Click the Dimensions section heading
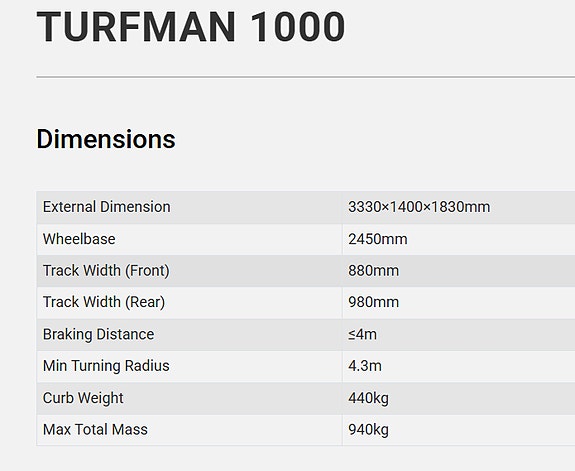 click(x=106, y=139)
